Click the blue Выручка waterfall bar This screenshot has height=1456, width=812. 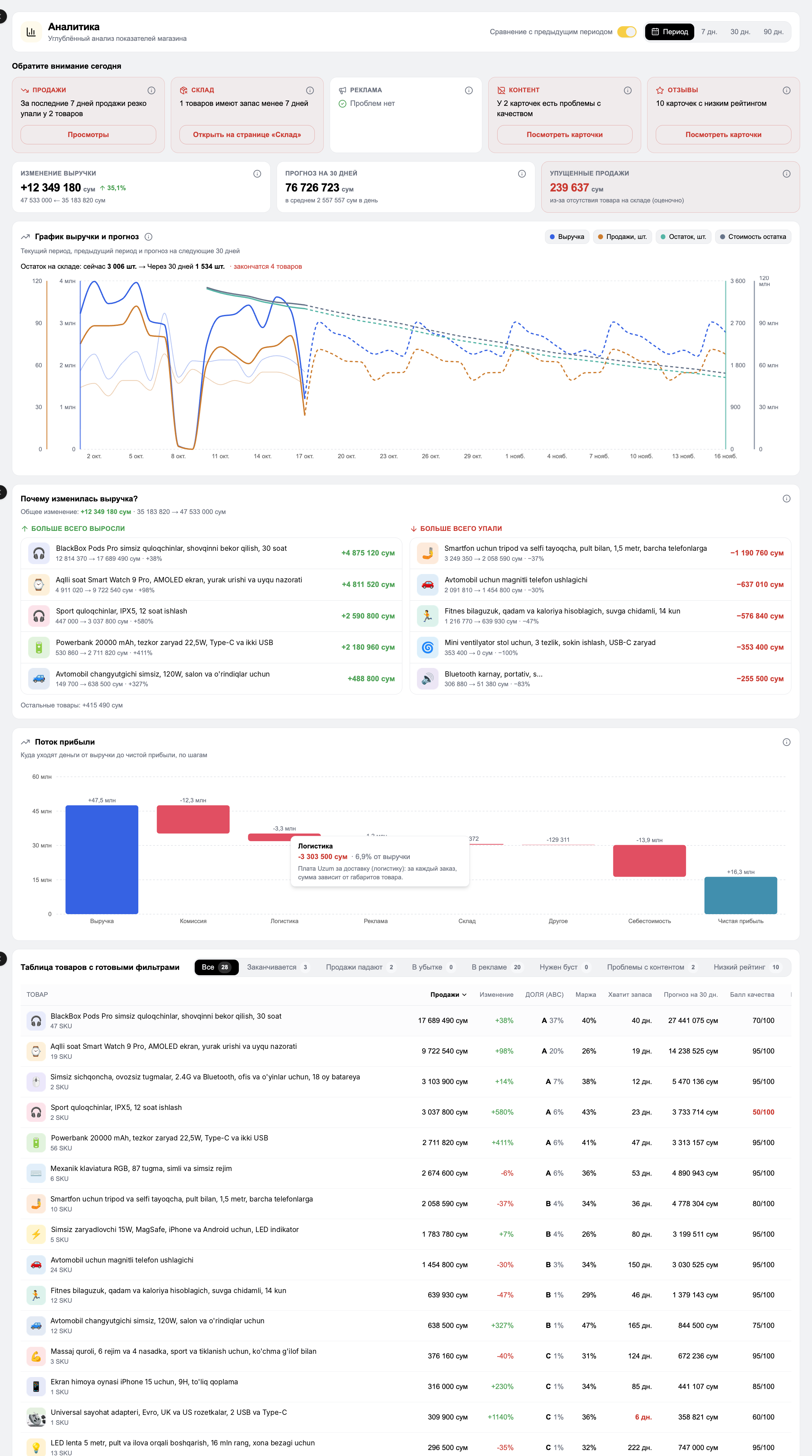click(x=102, y=859)
